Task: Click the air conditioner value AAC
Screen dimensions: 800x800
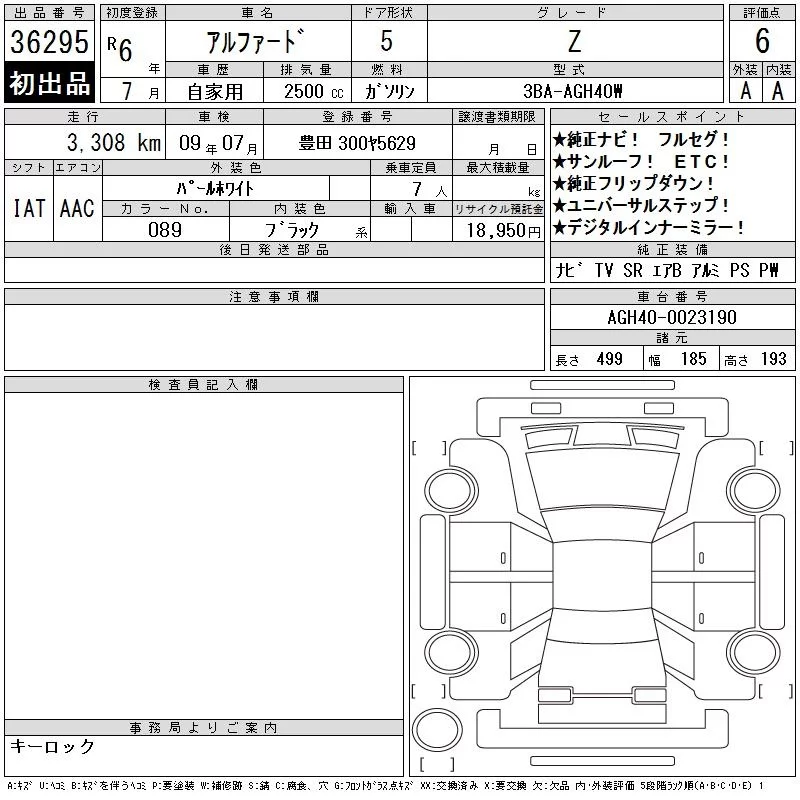Action: 77,208
